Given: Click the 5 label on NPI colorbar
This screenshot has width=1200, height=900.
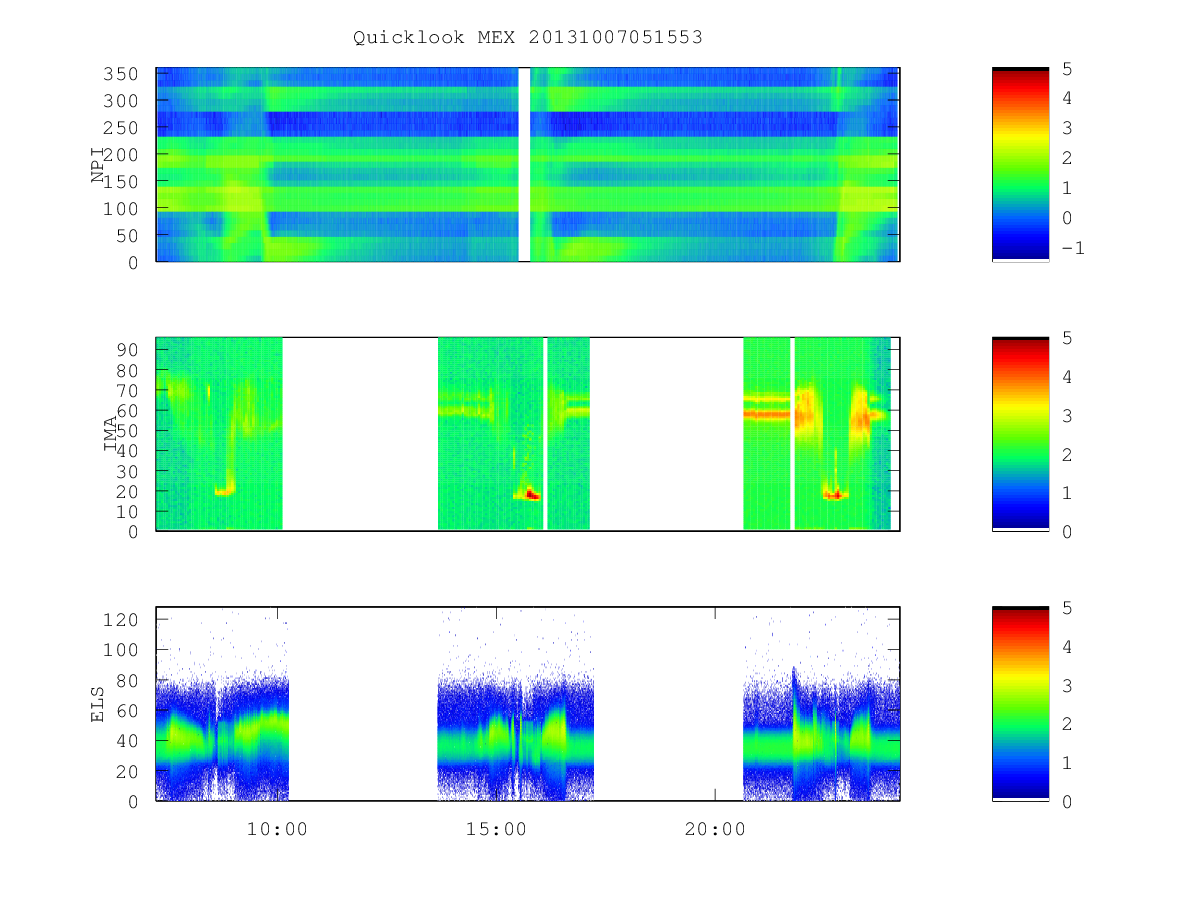Looking at the screenshot, I should 1066,68.
